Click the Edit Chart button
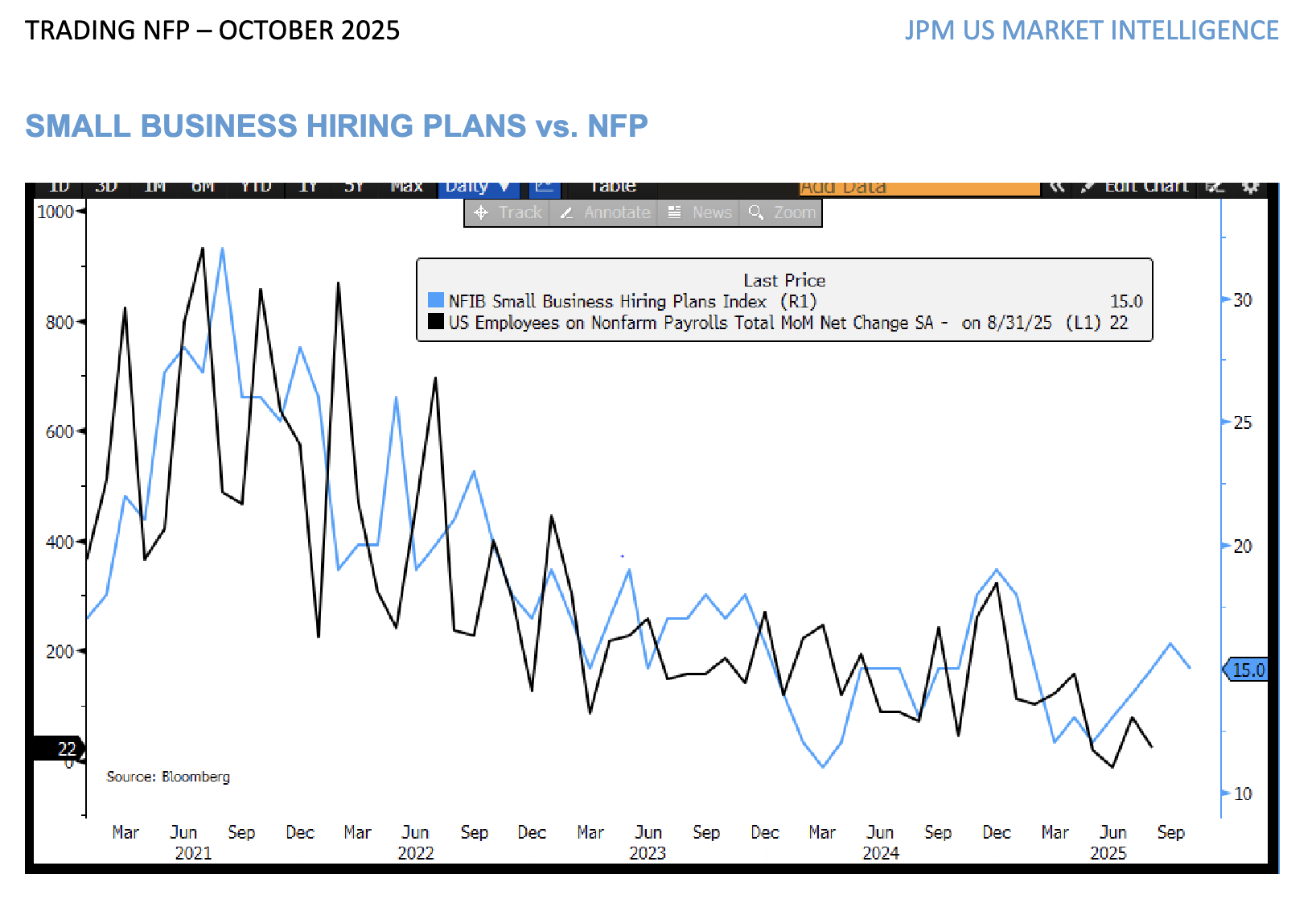Image resolution: width=1316 pixels, height=903 pixels. coord(1136,188)
